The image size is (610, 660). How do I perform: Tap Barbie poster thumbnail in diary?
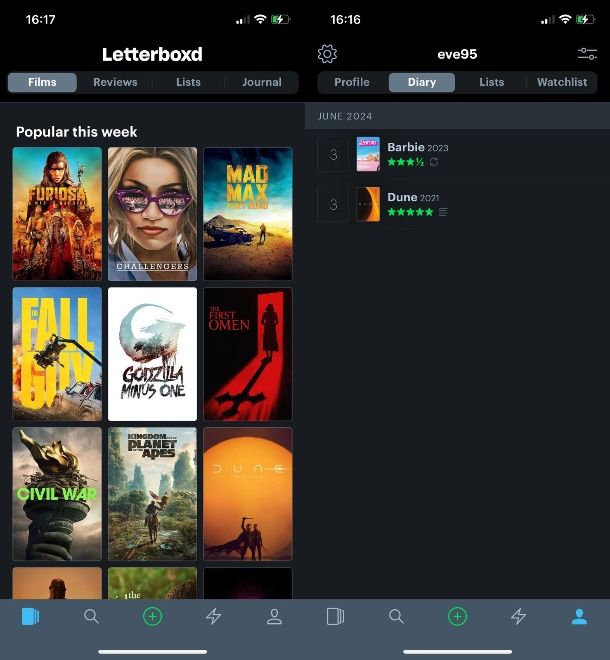coord(368,154)
